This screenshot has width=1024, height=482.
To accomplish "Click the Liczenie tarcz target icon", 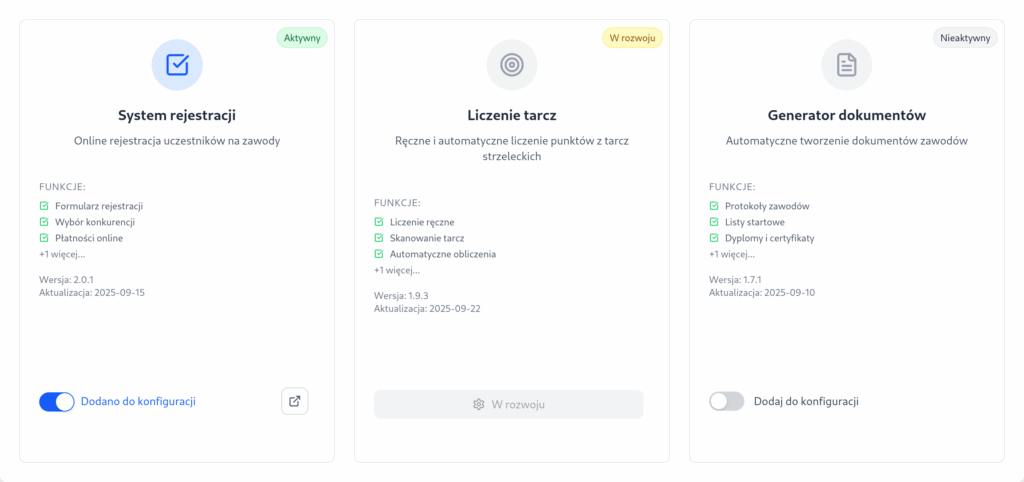I will (512, 65).
